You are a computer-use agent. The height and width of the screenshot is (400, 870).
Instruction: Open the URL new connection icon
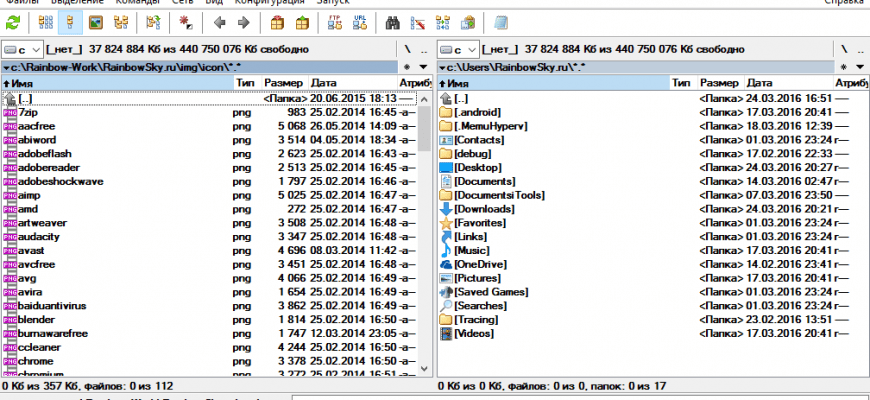click(x=360, y=23)
